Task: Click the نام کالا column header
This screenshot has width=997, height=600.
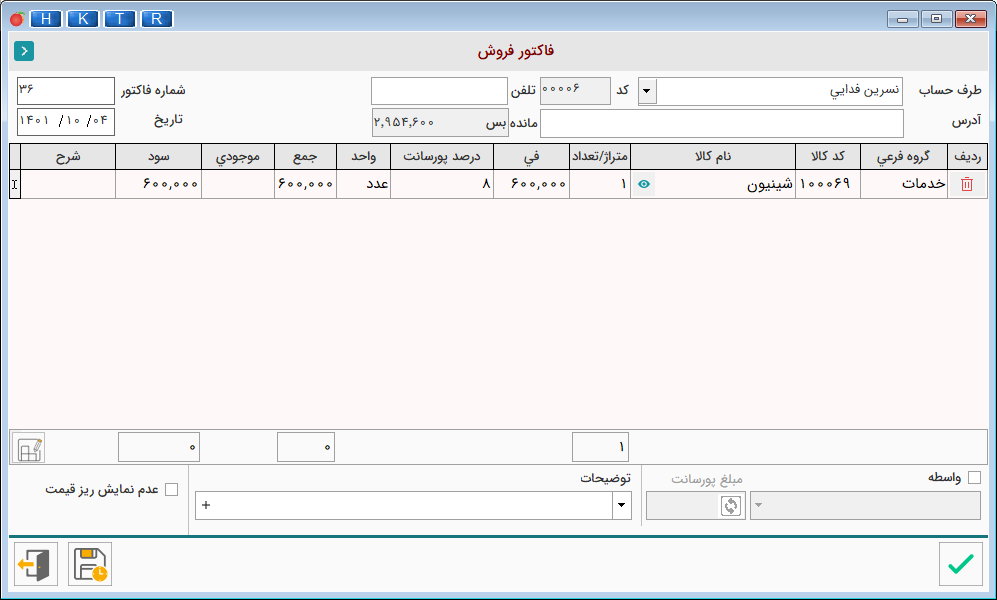Action: point(713,156)
